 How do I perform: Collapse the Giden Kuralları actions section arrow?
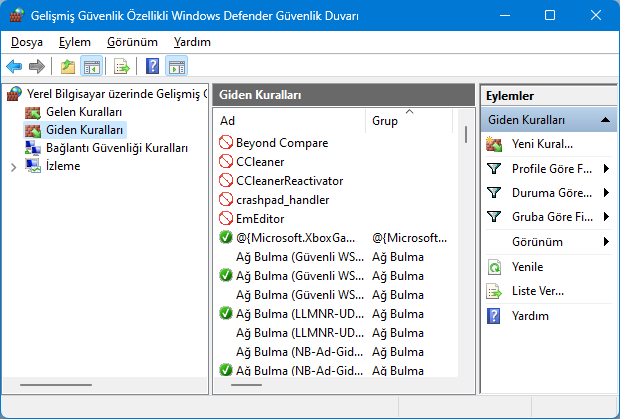point(605,120)
